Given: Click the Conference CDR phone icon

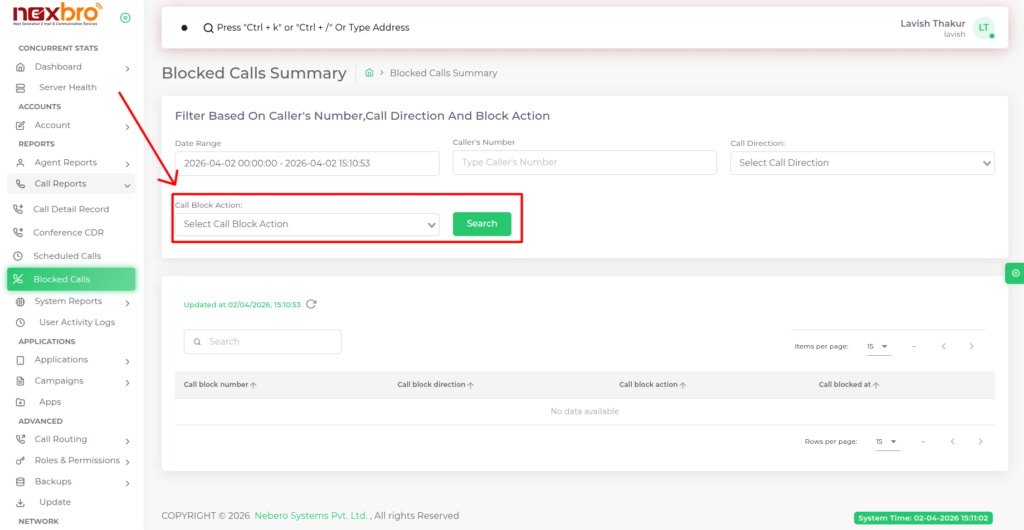Looking at the screenshot, I should tap(19, 233).
